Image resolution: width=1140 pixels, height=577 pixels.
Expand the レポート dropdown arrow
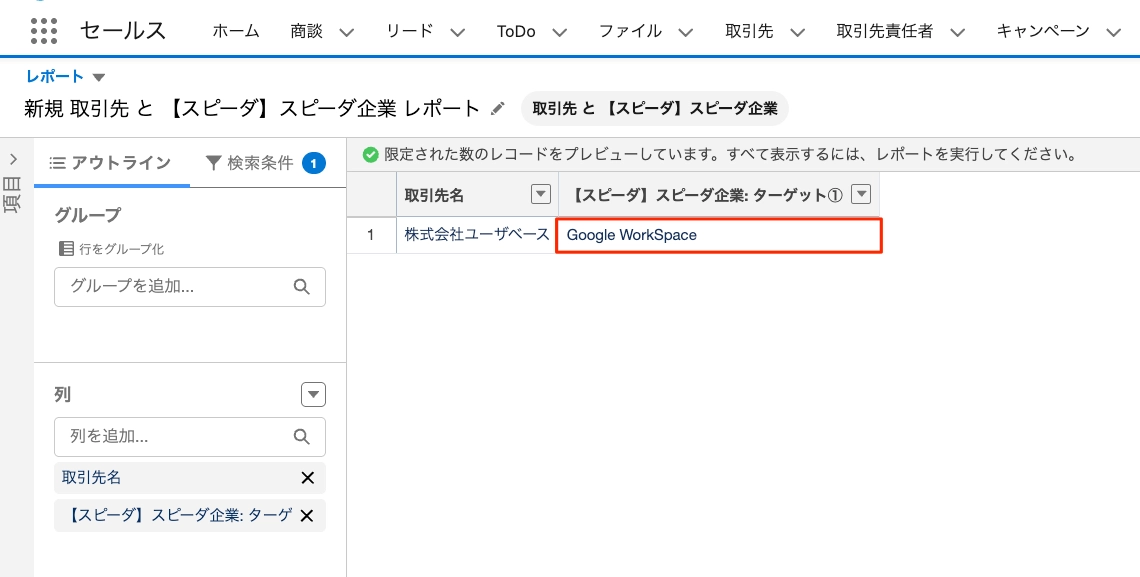98,78
